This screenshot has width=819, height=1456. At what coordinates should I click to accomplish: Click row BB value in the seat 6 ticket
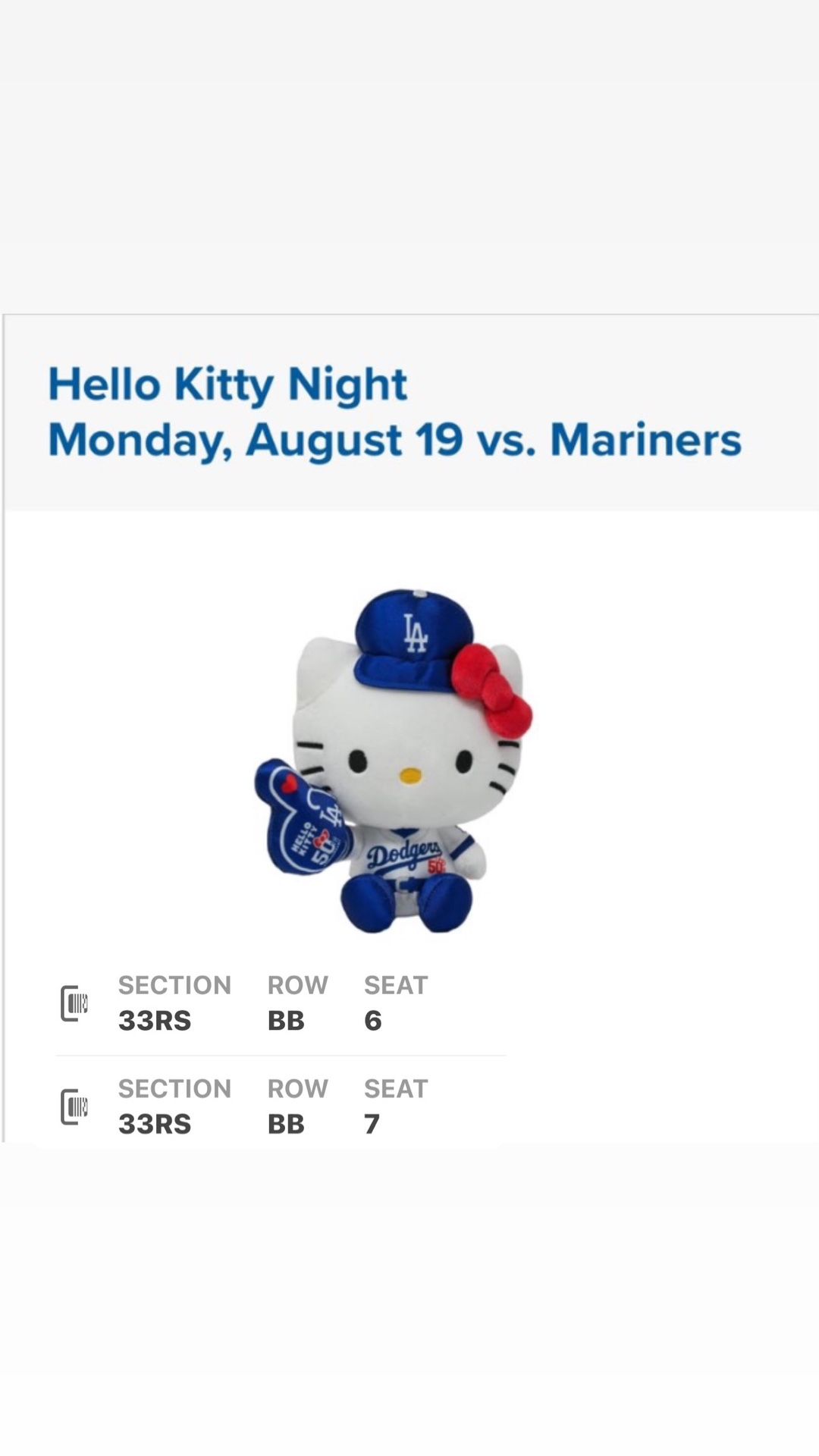point(286,1021)
